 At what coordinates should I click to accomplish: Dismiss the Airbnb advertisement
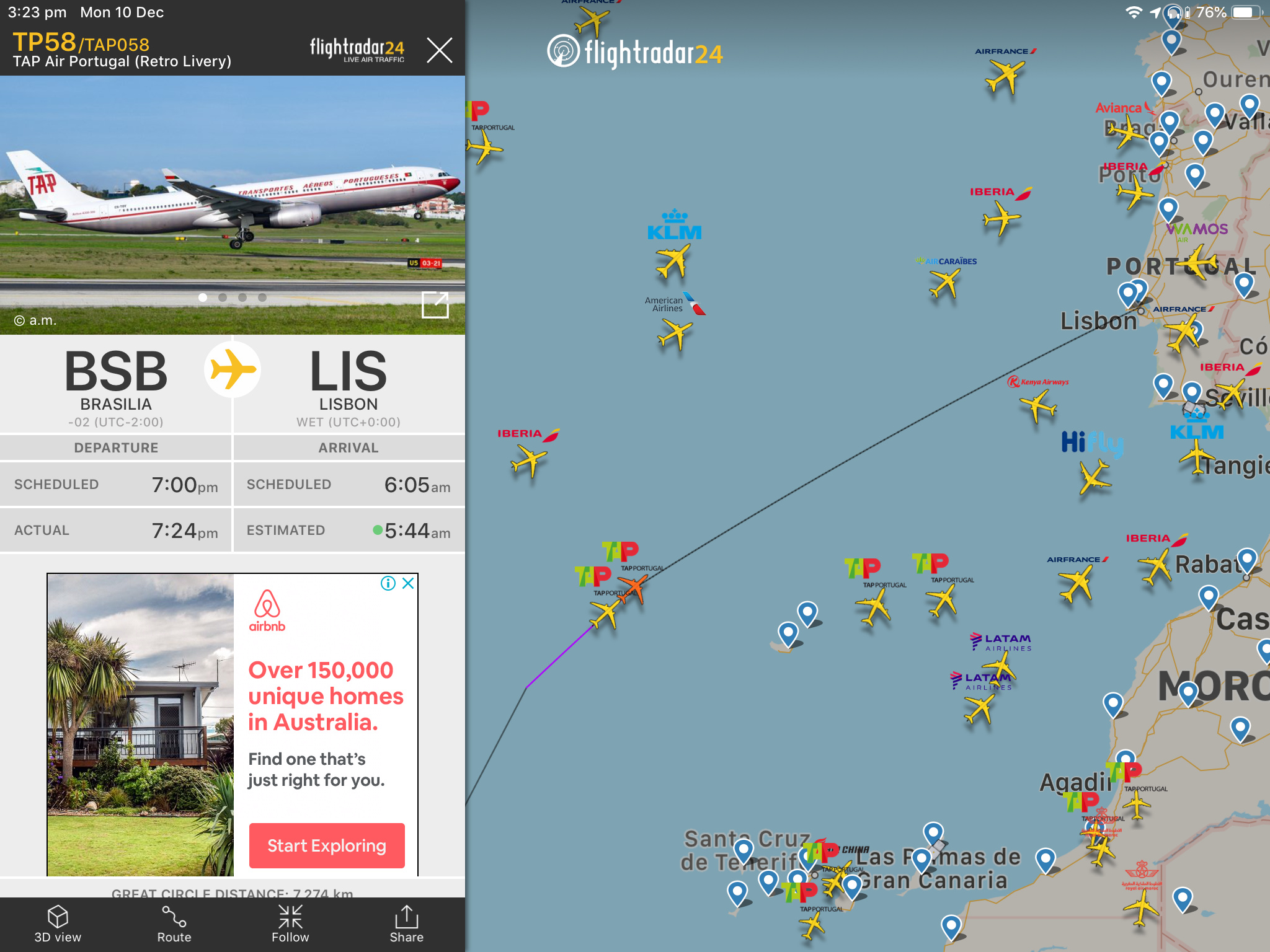[x=408, y=583]
